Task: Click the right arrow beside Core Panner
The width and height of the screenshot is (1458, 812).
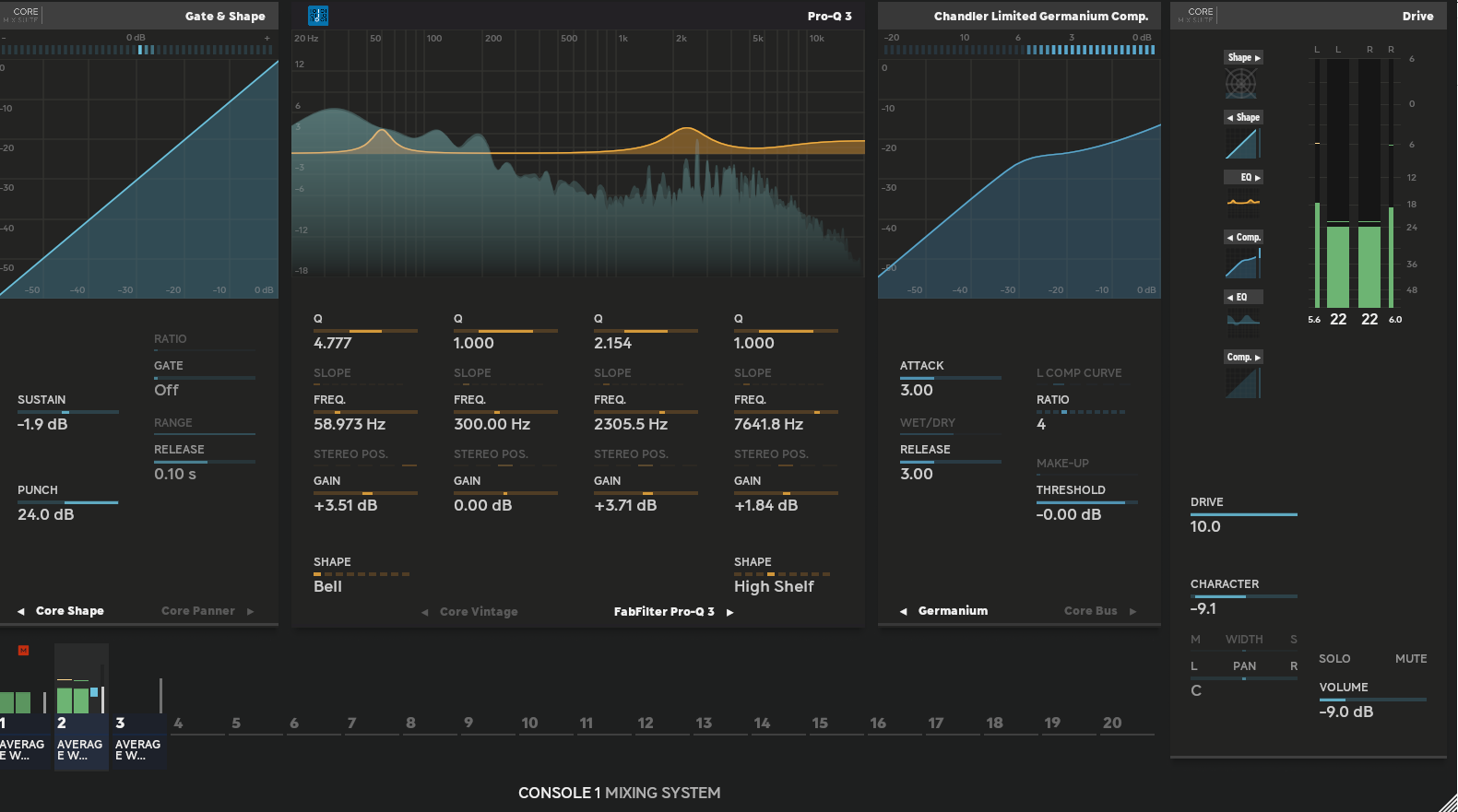Action: pyautogui.click(x=250, y=611)
